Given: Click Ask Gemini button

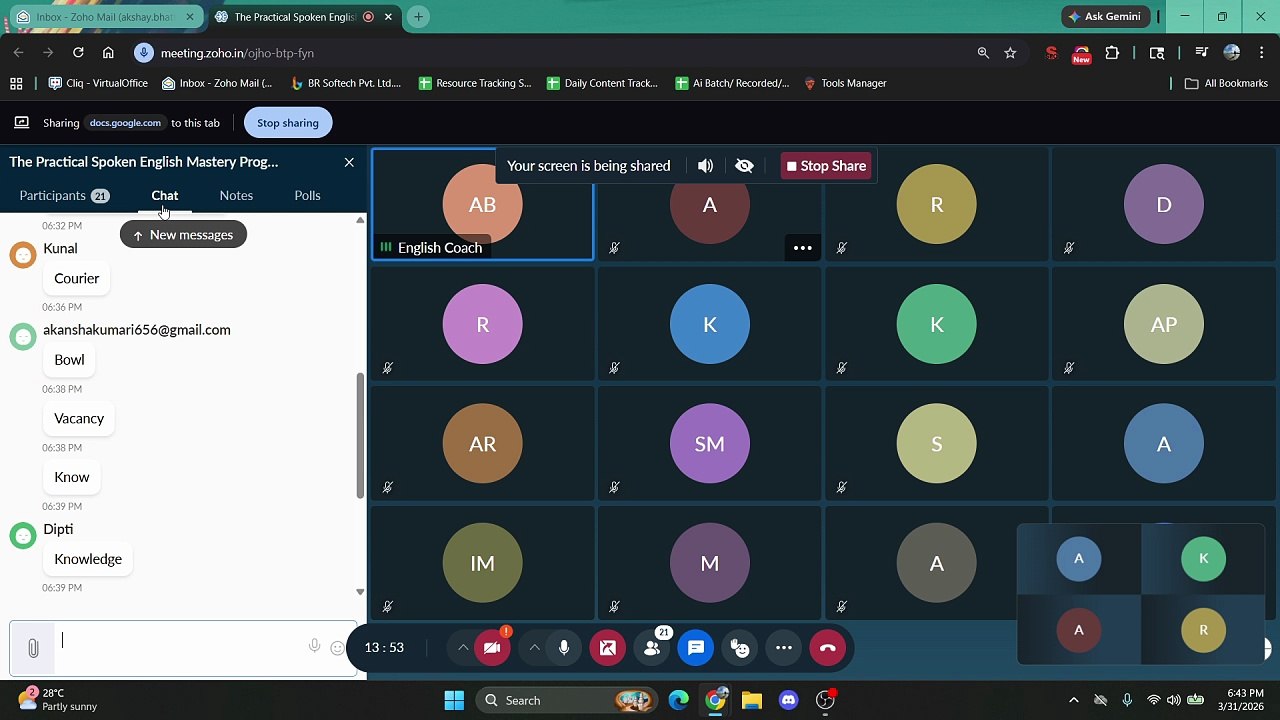Looking at the screenshot, I should (x=1104, y=17).
